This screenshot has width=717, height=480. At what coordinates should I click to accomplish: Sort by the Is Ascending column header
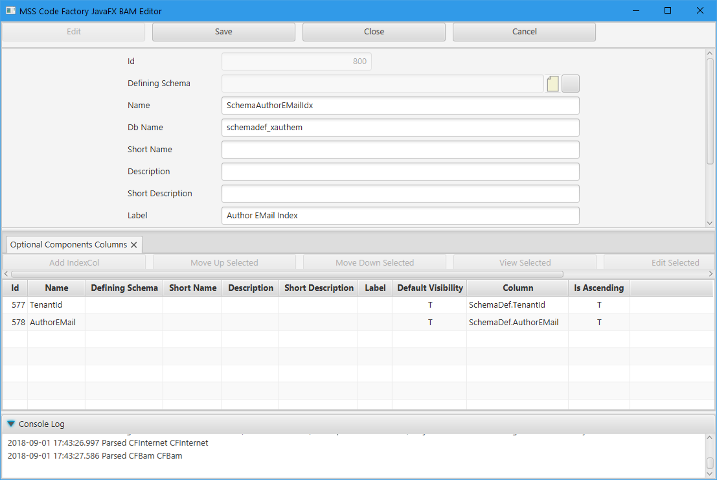click(599, 288)
